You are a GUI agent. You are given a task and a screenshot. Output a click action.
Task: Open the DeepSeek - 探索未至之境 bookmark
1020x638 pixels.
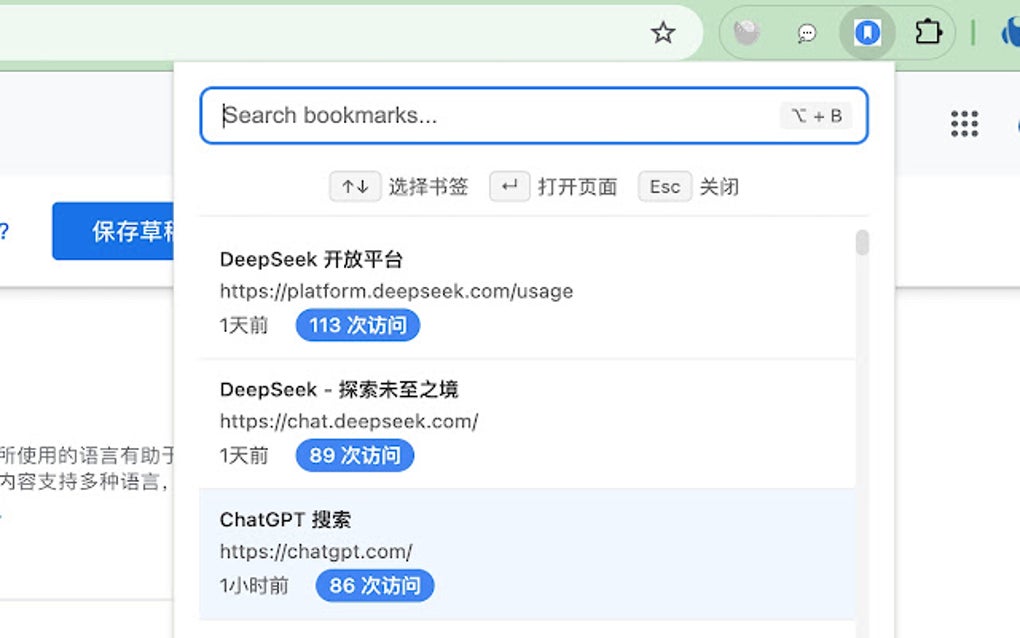coord(527,423)
